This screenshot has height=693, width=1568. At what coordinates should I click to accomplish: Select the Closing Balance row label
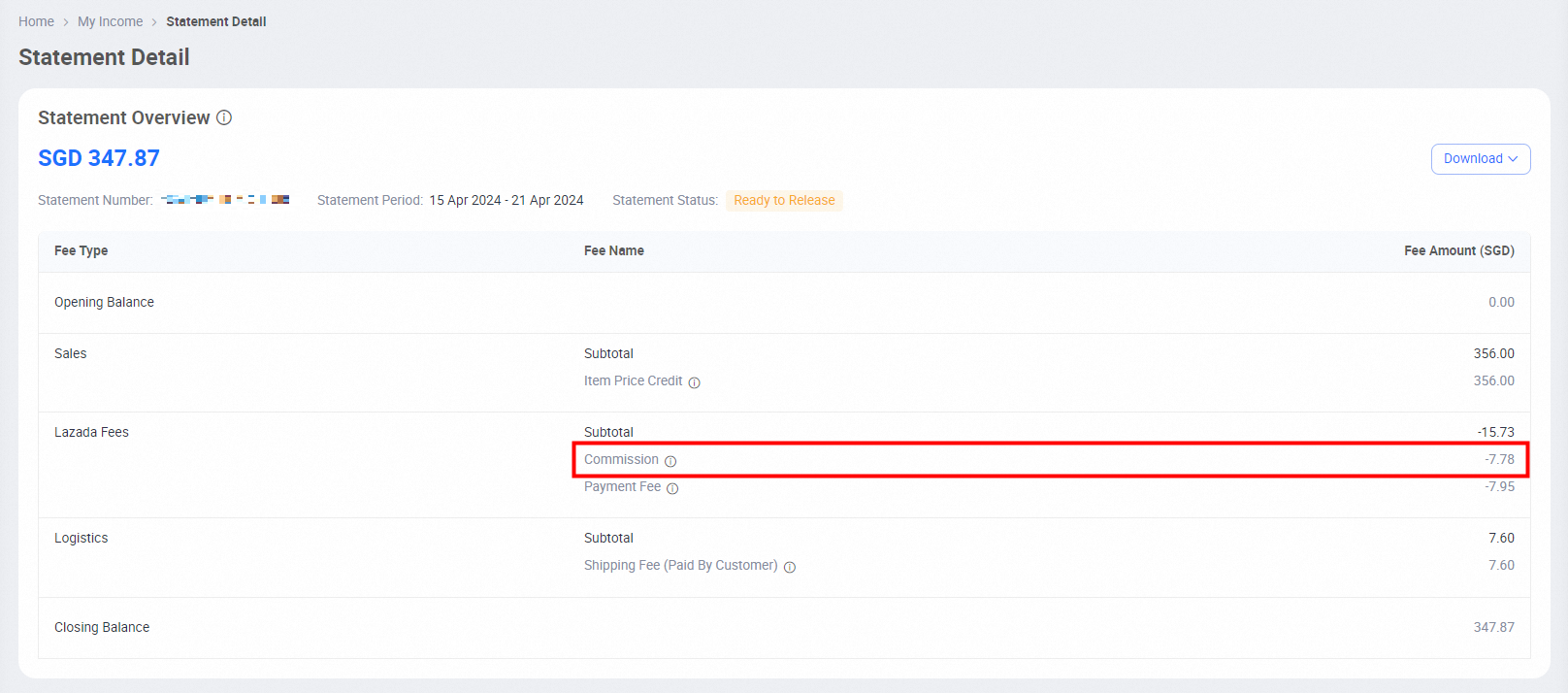point(102,627)
